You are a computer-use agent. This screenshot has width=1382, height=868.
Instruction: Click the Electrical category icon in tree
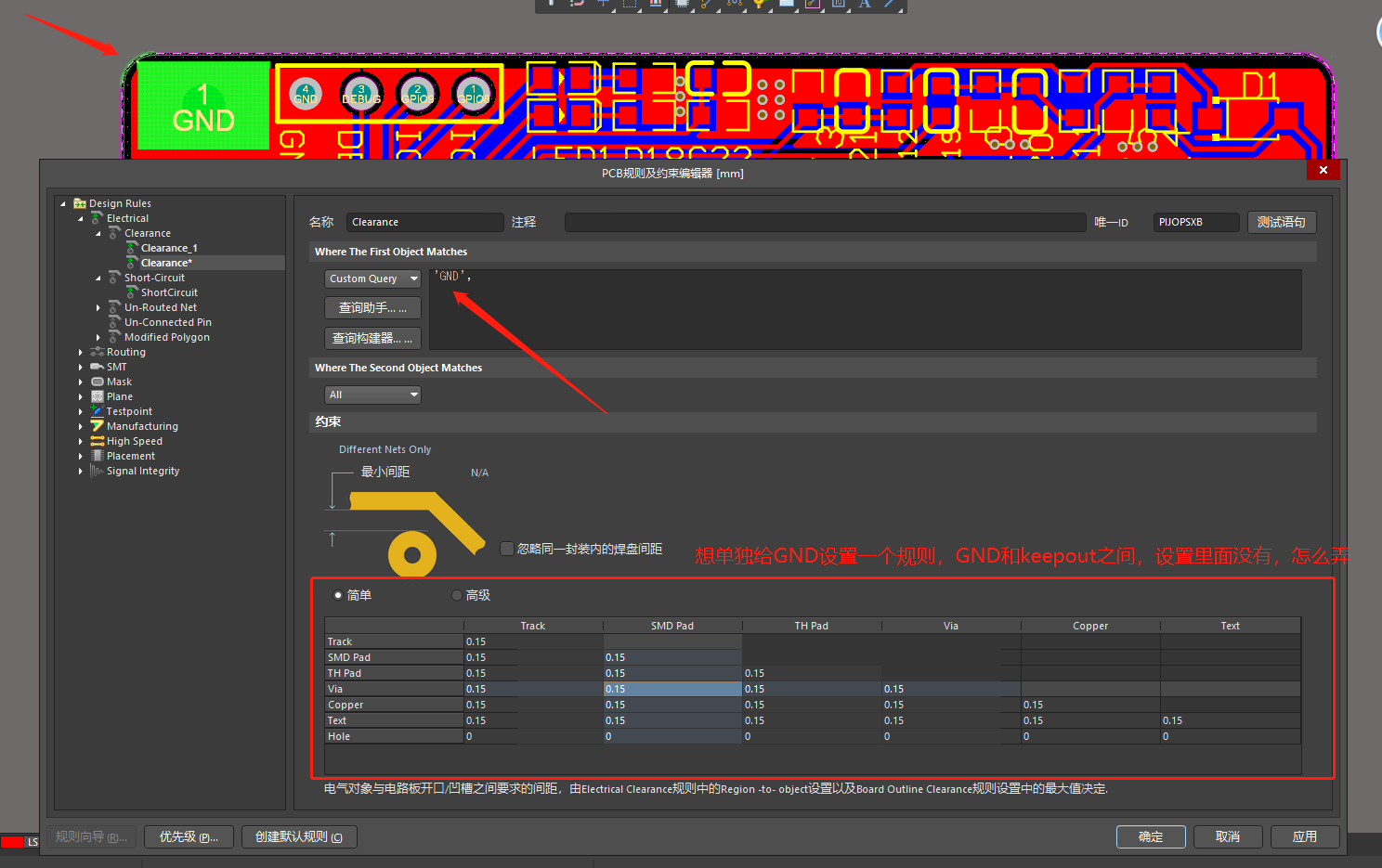(98, 218)
